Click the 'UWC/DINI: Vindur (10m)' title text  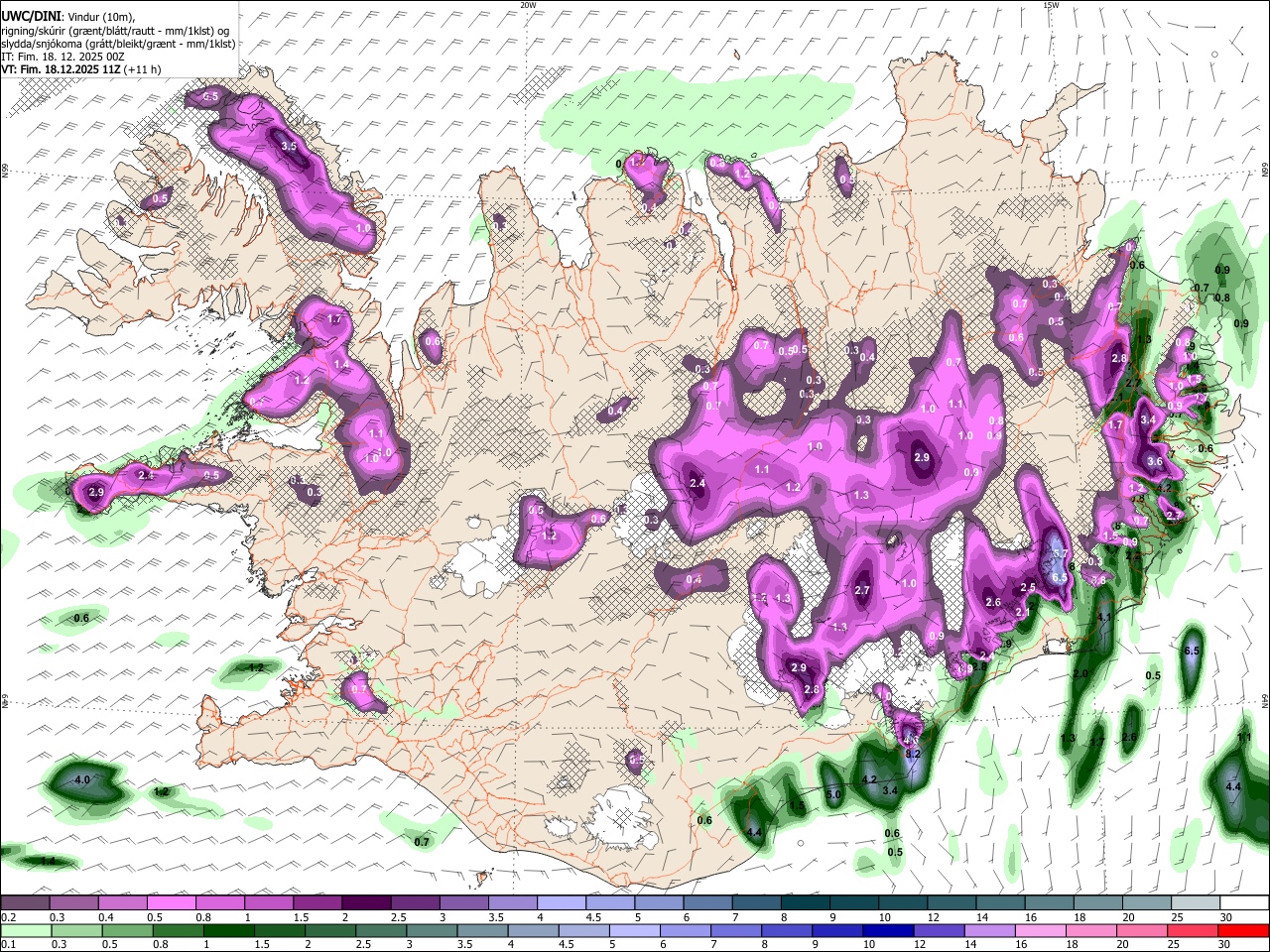pyautogui.click(x=67, y=17)
